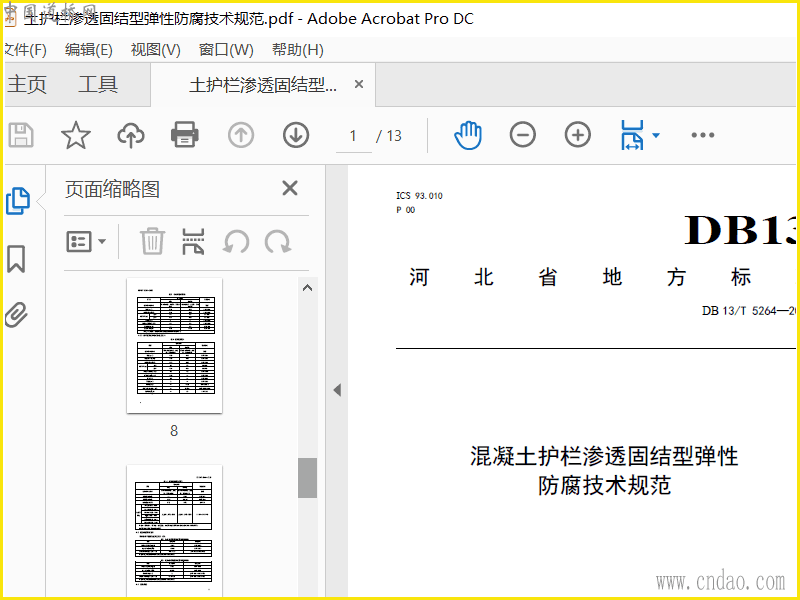
Task: Click the 'ICS 93.010' text in document
Action: tap(419, 196)
